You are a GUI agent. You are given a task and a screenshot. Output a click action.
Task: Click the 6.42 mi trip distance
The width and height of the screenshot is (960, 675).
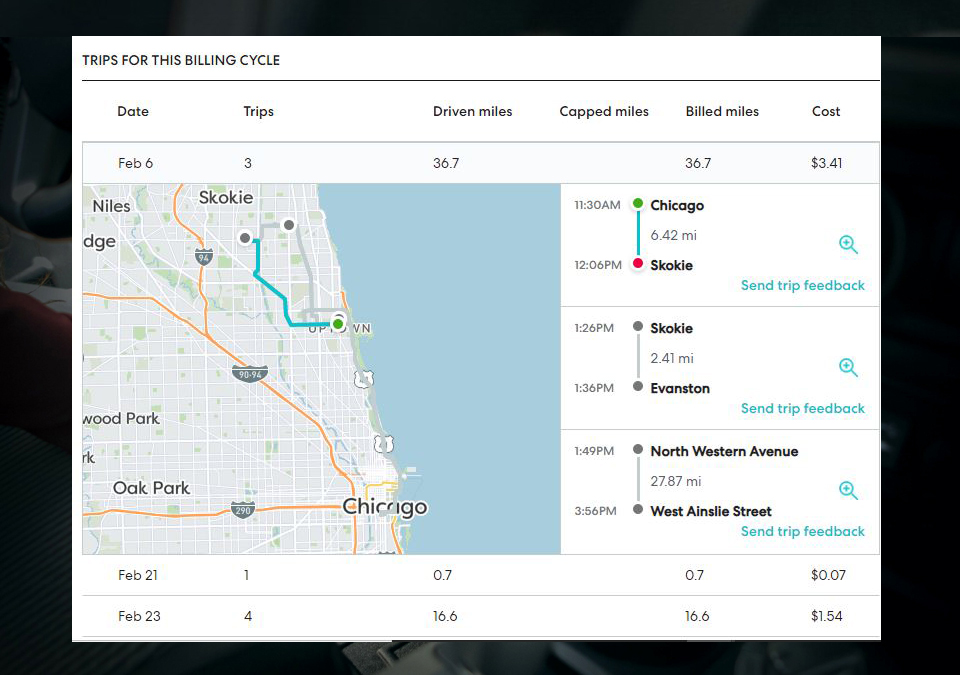tap(673, 235)
